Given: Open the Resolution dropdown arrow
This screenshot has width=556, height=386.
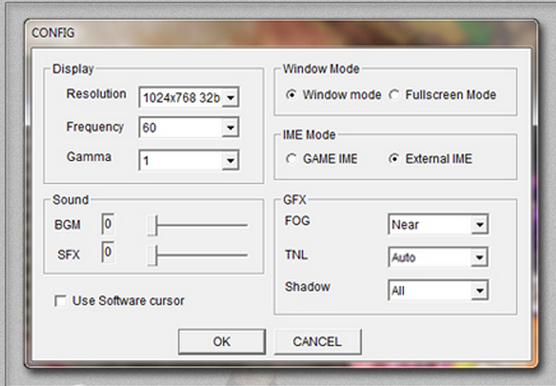Looking at the screenshot, I should pyautogui.click(x=230, y=97).
